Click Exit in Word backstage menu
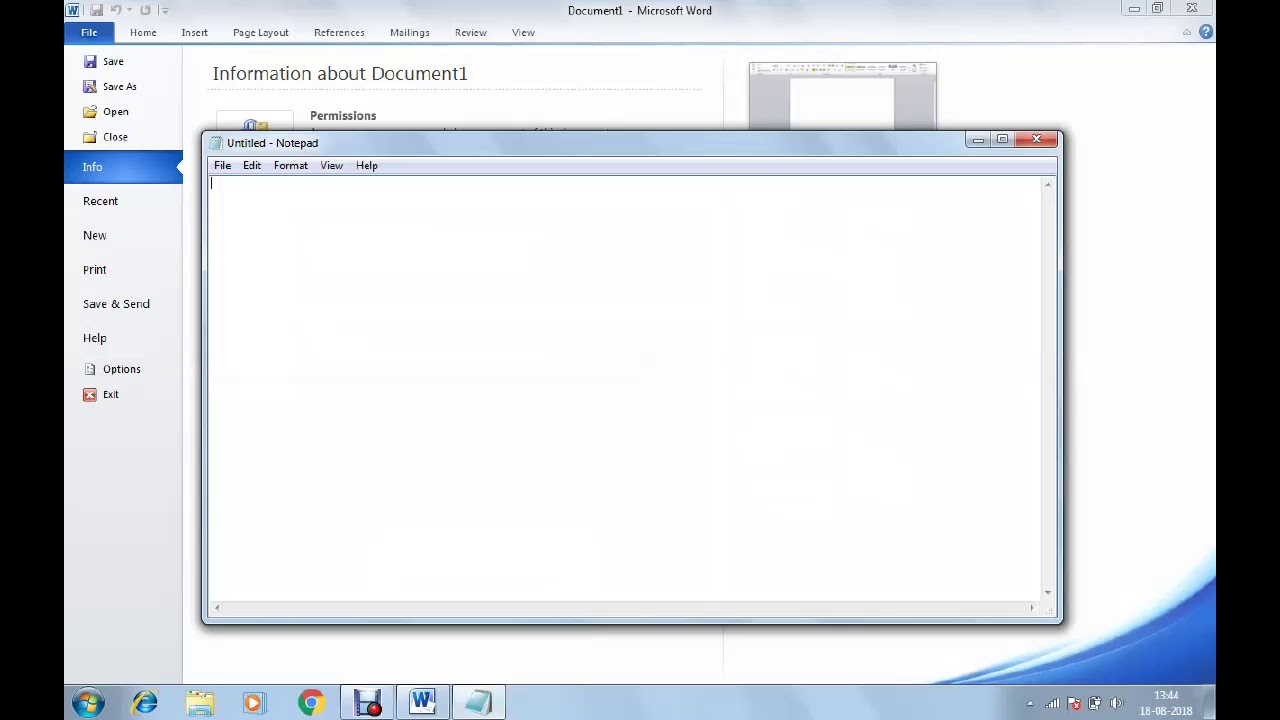Viewport: 1280px width, 720px height. click(x=101, y=394)
